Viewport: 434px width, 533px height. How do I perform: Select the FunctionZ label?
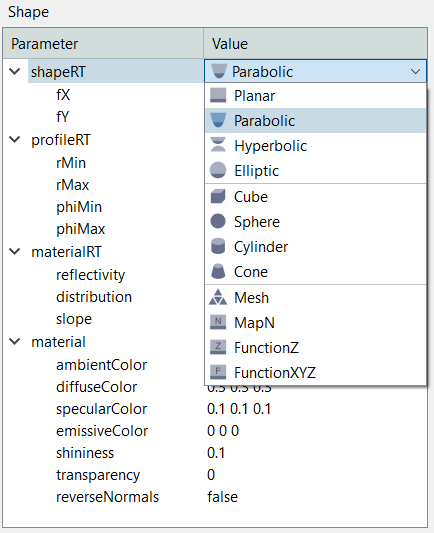(266, 348)
